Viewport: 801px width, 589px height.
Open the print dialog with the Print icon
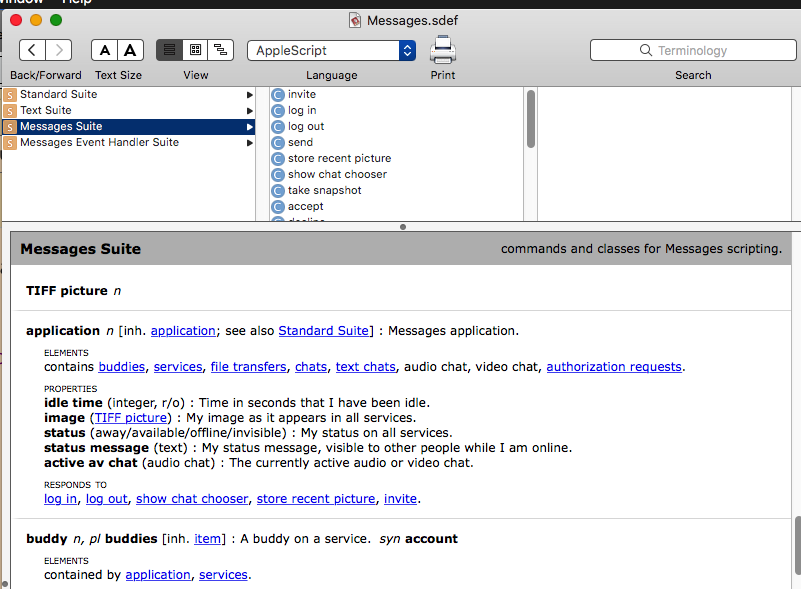pos(442,49)
